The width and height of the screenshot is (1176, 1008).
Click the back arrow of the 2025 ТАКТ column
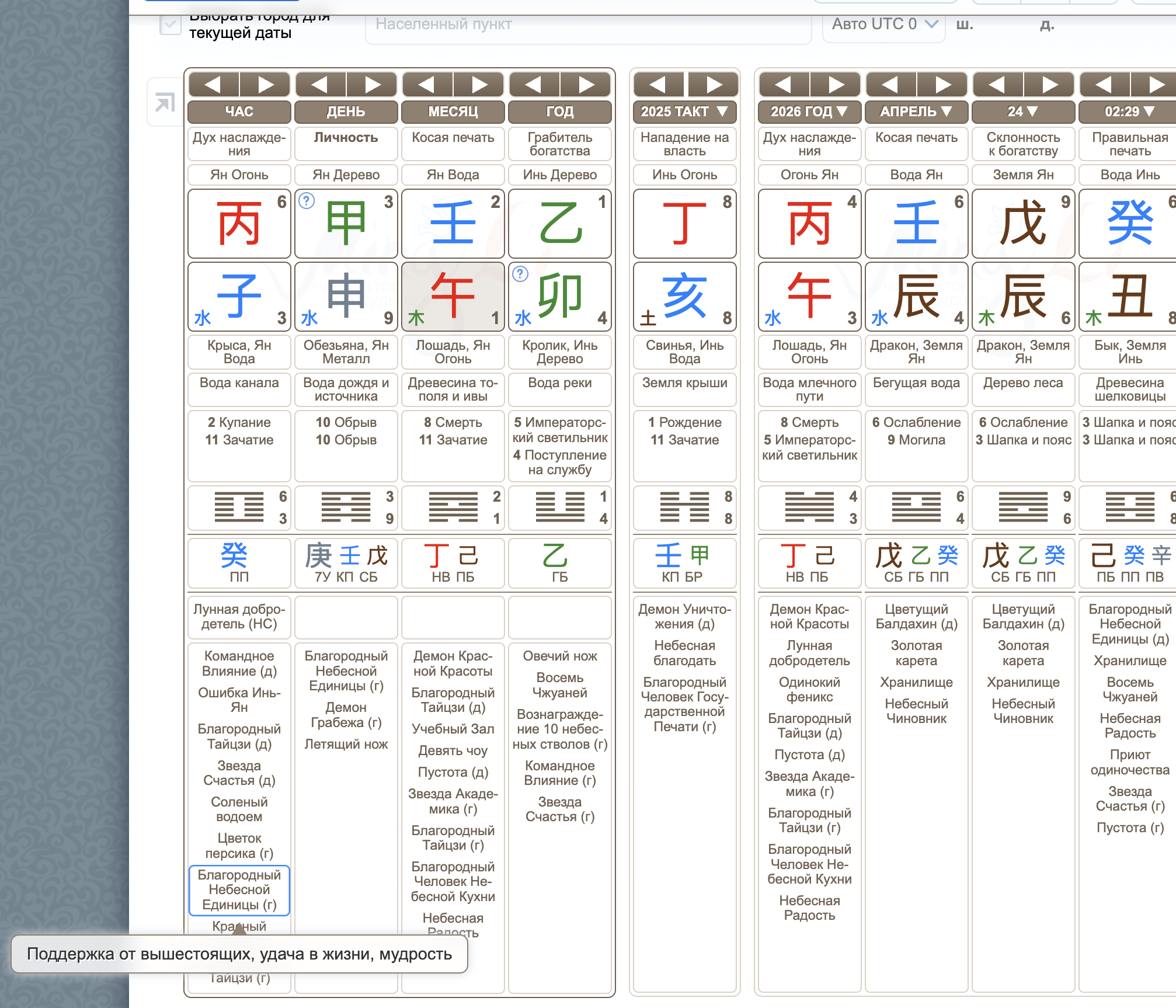point(658,84)
